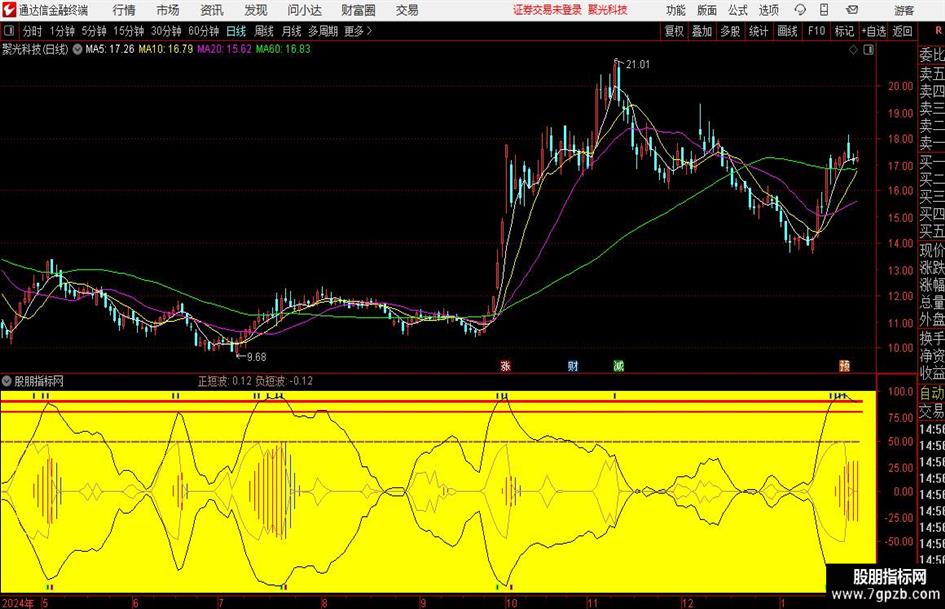This screenshot has height=609, width=945.
Task: Click the 自动 label in the right panel
Action: click(932, 393)
